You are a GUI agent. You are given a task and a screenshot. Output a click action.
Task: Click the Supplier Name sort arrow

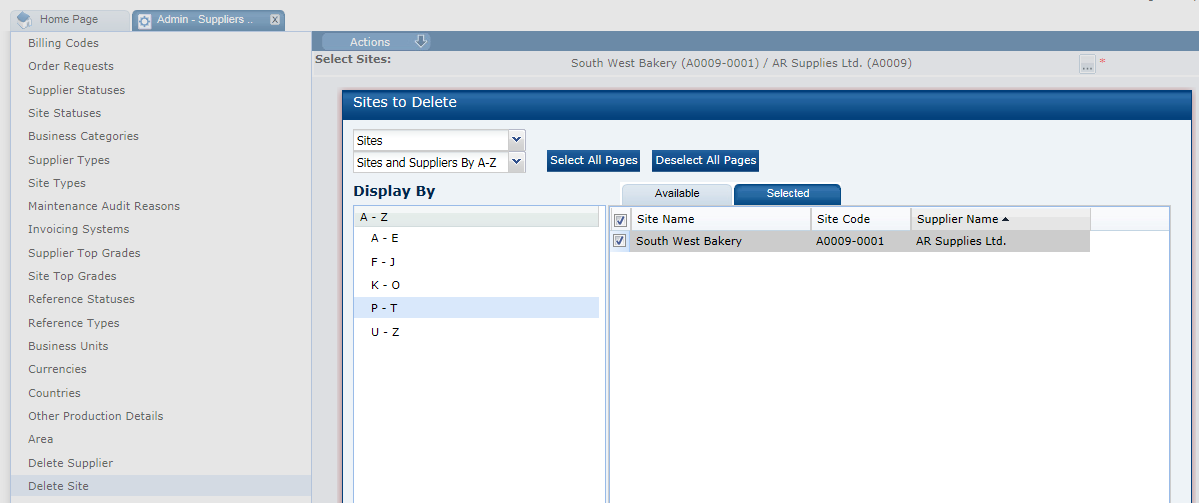pyautogui.click(x=1005, y=219)
